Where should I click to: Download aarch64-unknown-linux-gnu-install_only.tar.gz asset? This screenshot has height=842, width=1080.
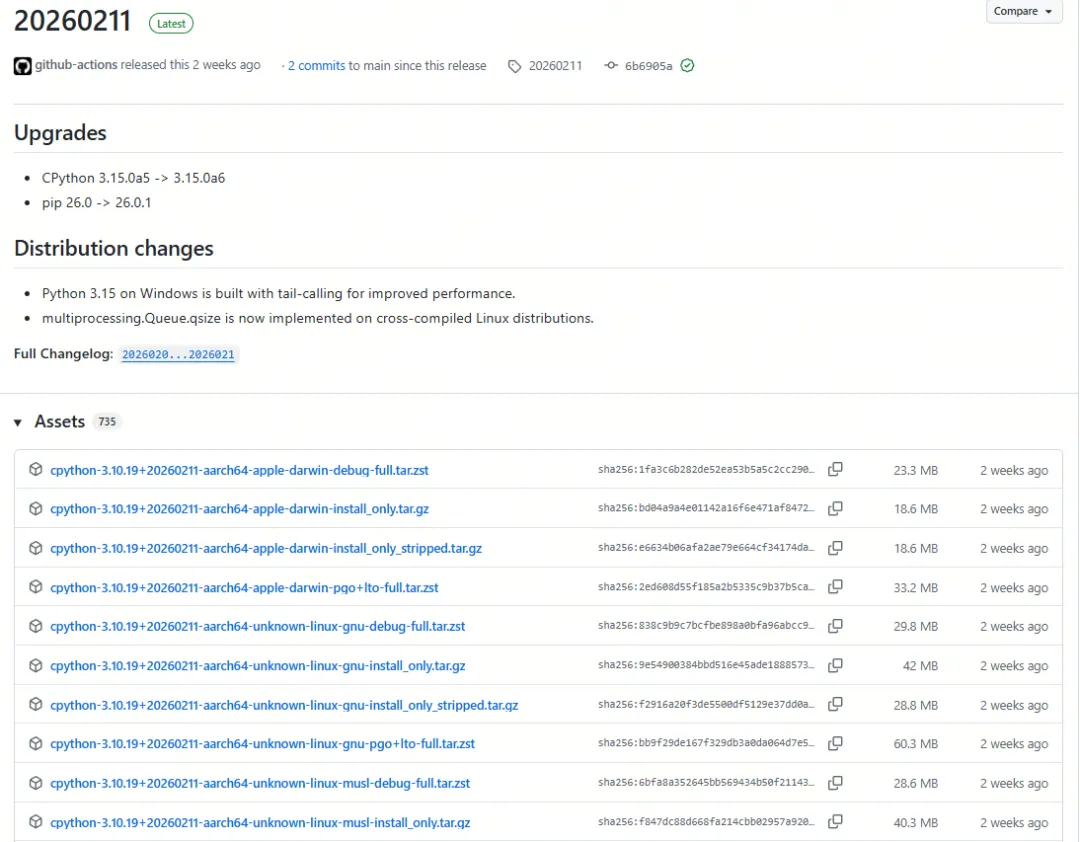point(258,666)
